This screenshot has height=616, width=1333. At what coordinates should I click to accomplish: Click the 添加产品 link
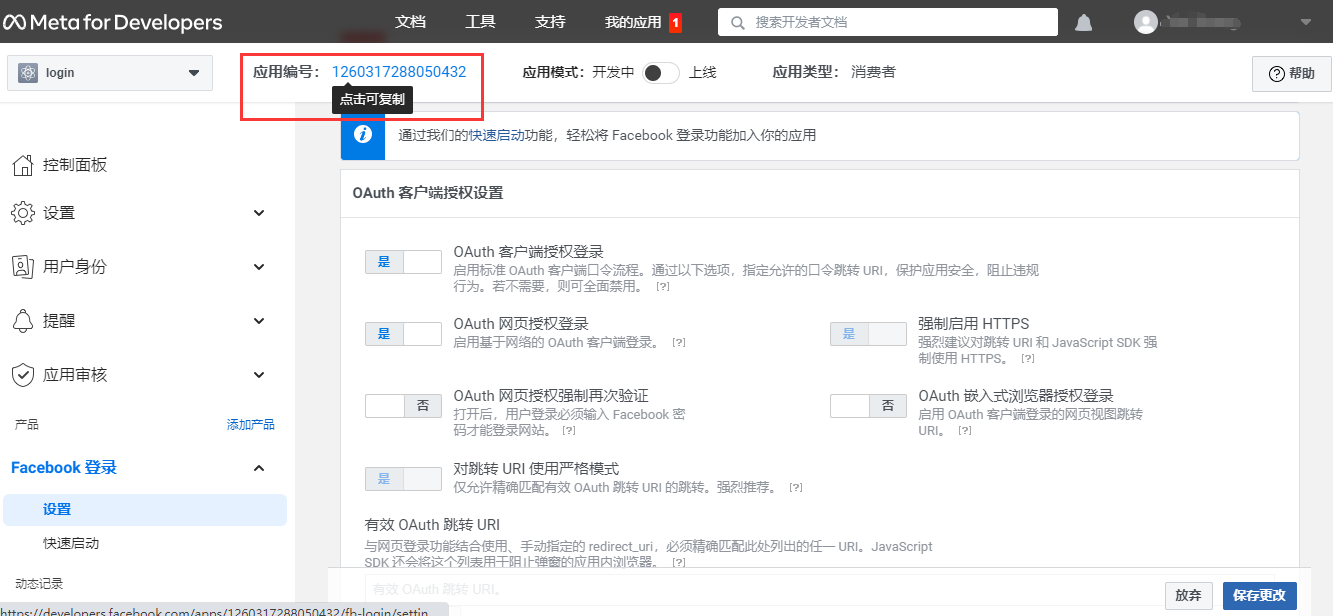click(x=250, y=425)
